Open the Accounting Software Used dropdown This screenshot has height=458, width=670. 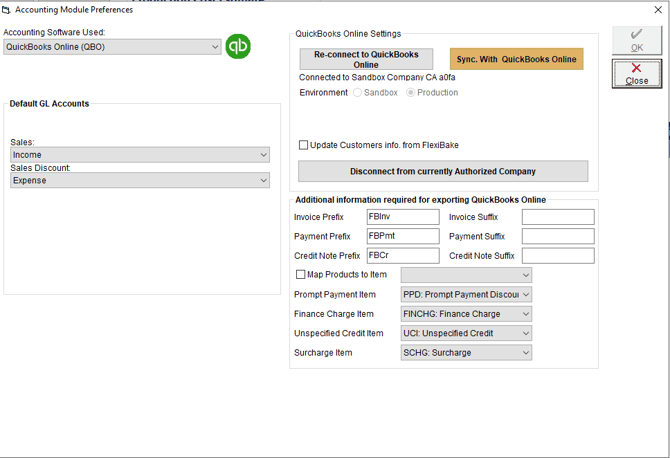[x=112, y=47]
